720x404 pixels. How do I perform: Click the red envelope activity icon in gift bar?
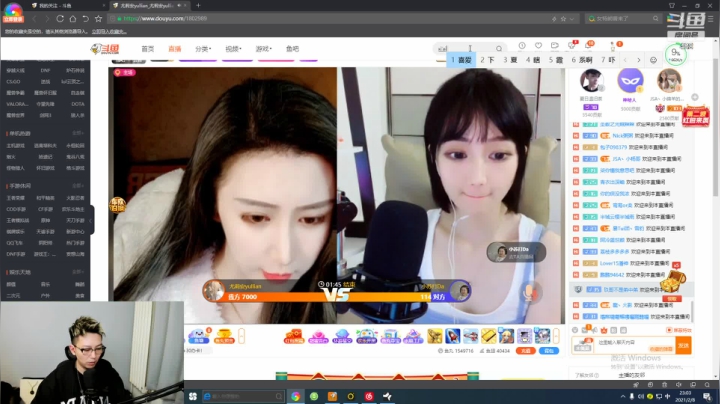294,337
